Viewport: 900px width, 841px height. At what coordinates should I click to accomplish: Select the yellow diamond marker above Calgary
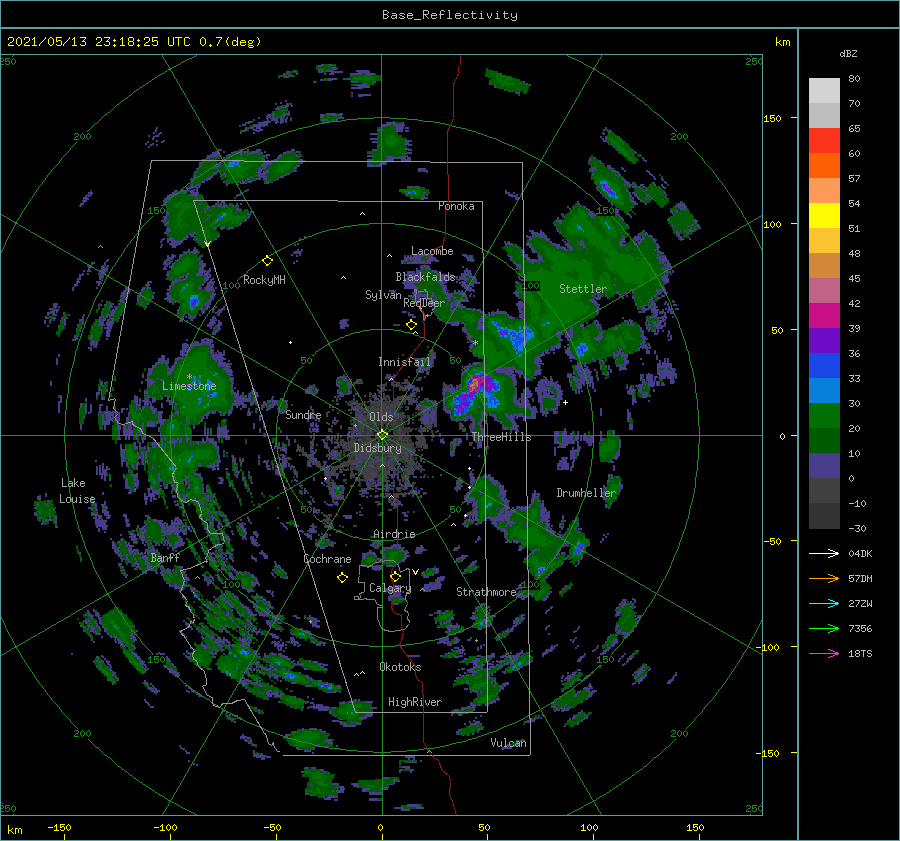point(395,576)
